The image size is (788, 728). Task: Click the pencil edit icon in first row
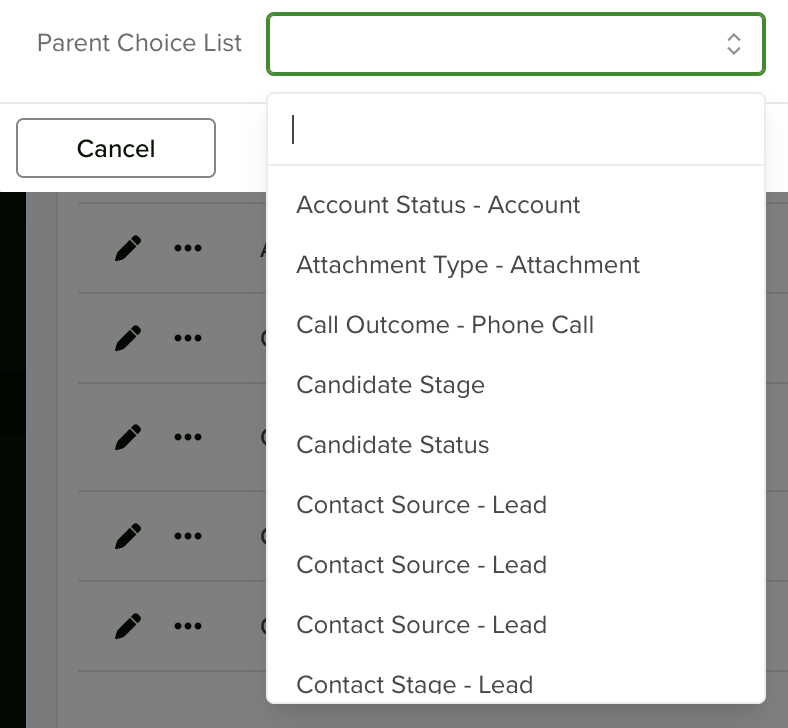[x=128, y=248]
